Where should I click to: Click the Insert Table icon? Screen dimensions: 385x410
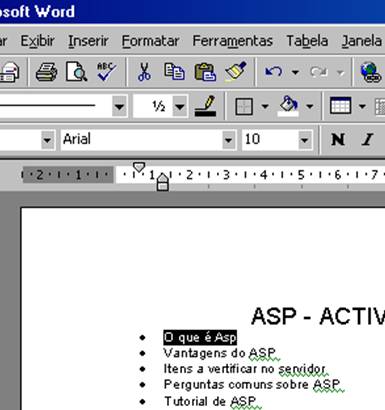[340, 106]
